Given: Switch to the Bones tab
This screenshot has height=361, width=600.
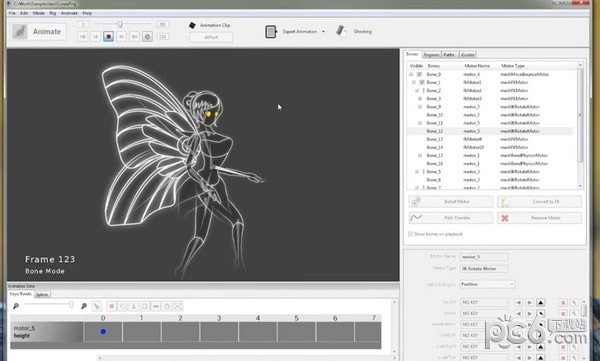Looking at the screenshot, I should 412,54.
